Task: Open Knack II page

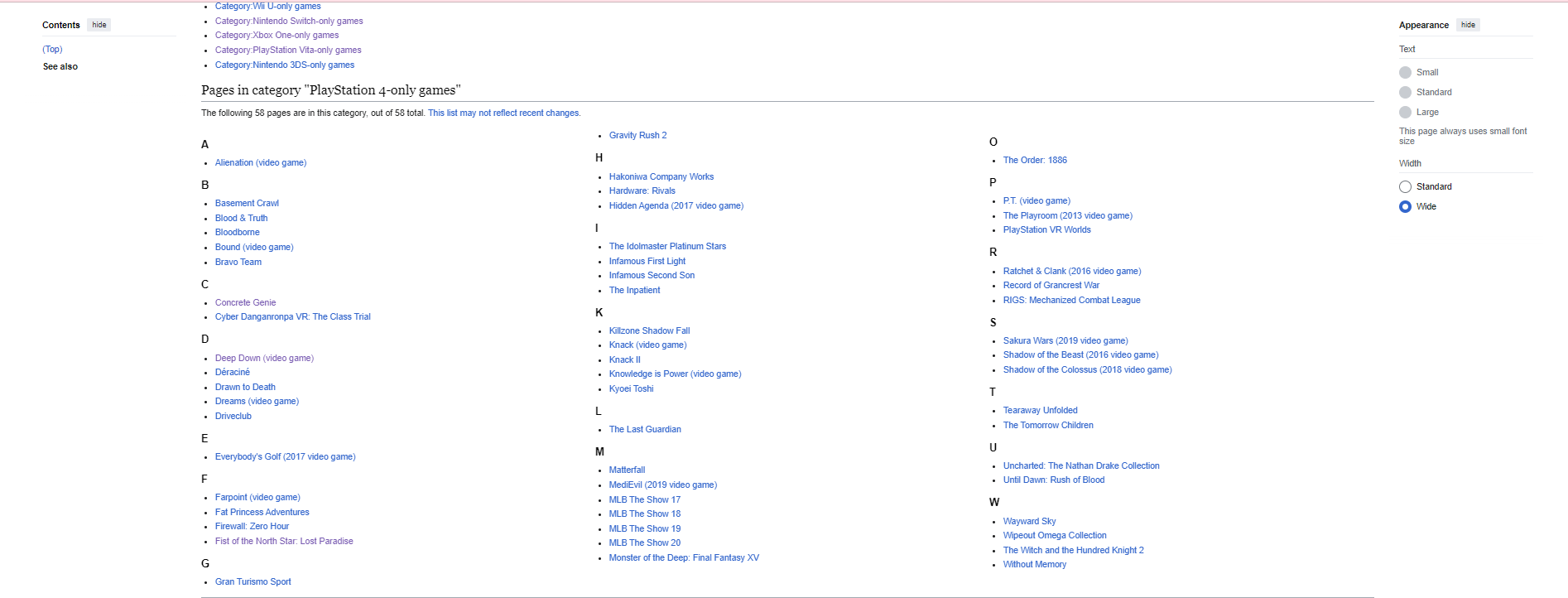Action: pyautogui.click(x=625, y=359)
